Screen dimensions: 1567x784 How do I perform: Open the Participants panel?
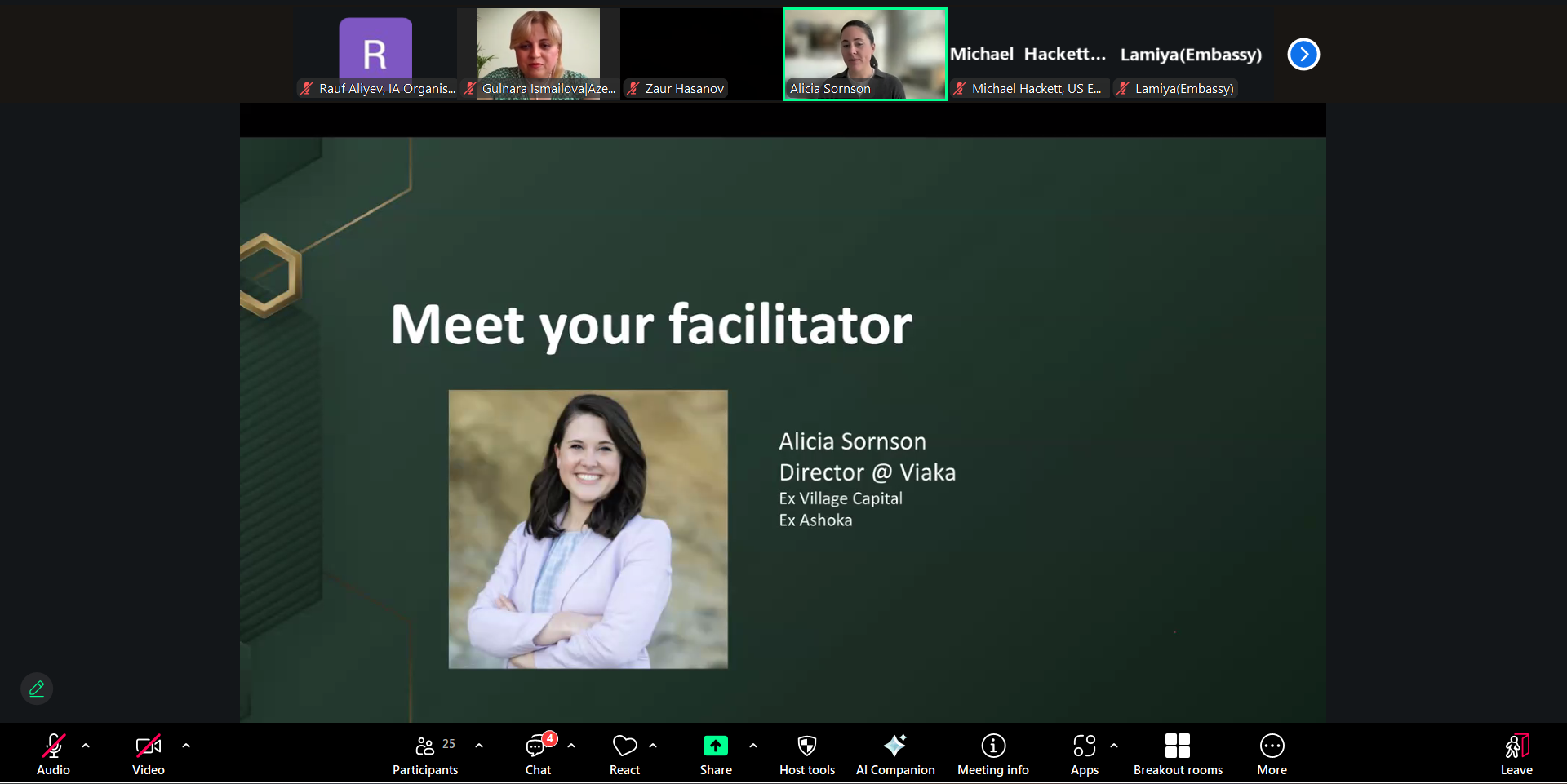coord(425,754)
